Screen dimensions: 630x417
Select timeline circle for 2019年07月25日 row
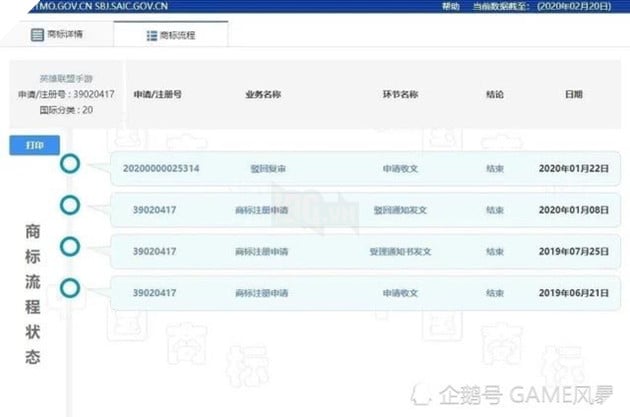tap(70, 247)
